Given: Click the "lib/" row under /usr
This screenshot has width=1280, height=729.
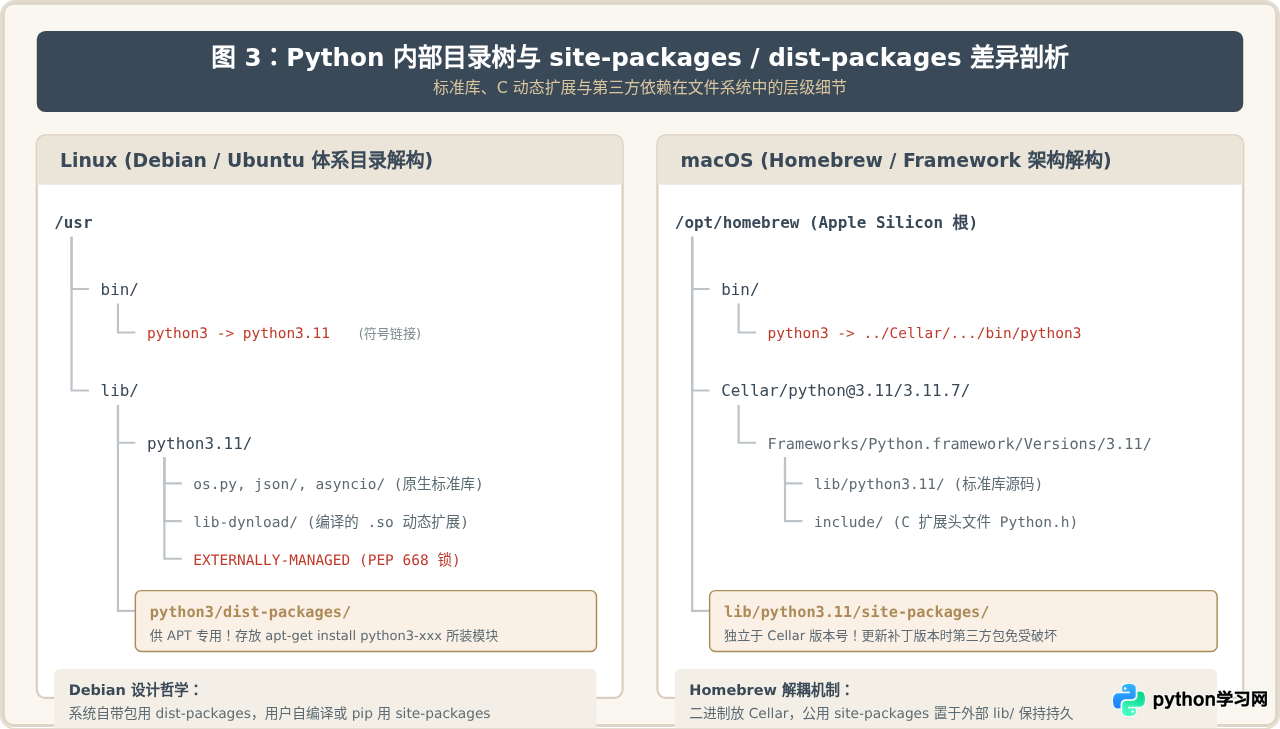Looking at the screenshot, I should (119, 391).
